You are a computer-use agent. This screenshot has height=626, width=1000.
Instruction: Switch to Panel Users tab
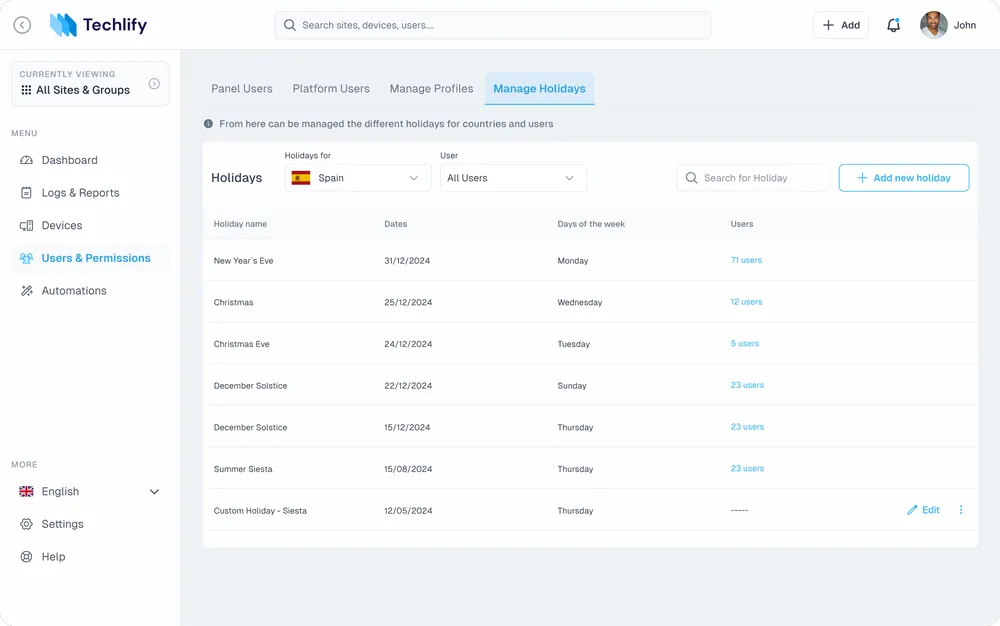point(242,89)
